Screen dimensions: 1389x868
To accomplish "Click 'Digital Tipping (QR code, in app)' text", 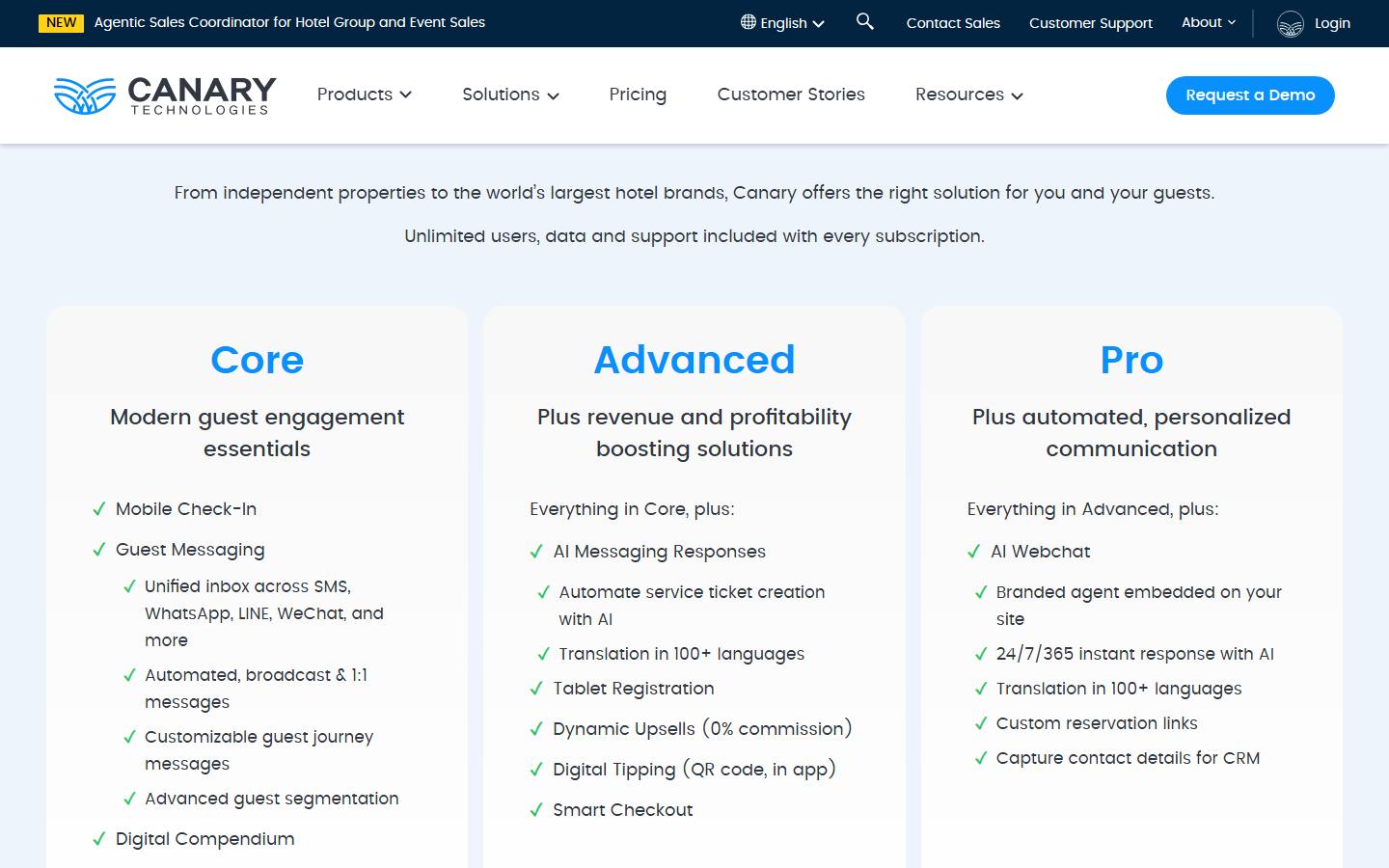I will tap(694, 770).
